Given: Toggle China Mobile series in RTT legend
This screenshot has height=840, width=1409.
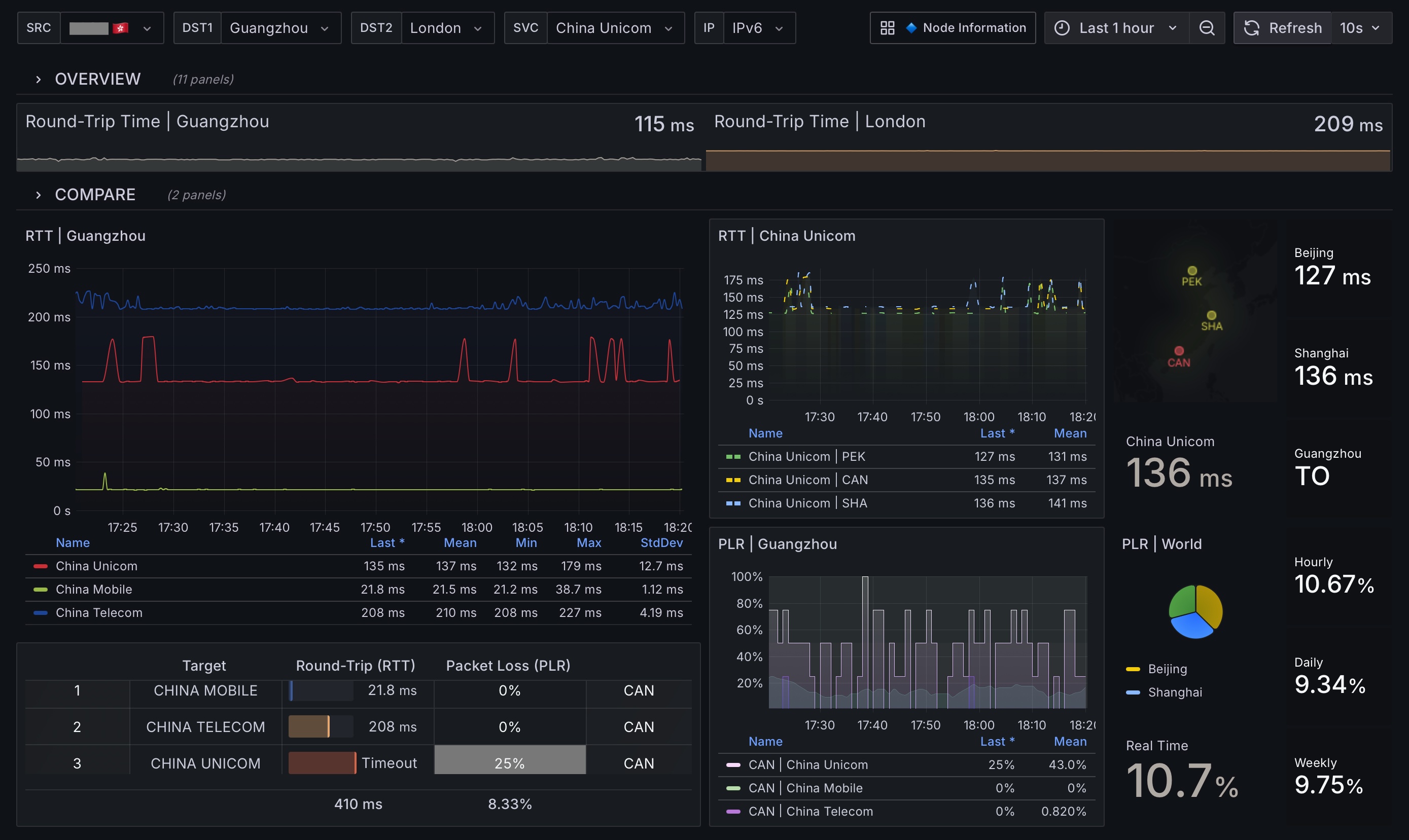Looking at the screenshot, I should [93, 589].
